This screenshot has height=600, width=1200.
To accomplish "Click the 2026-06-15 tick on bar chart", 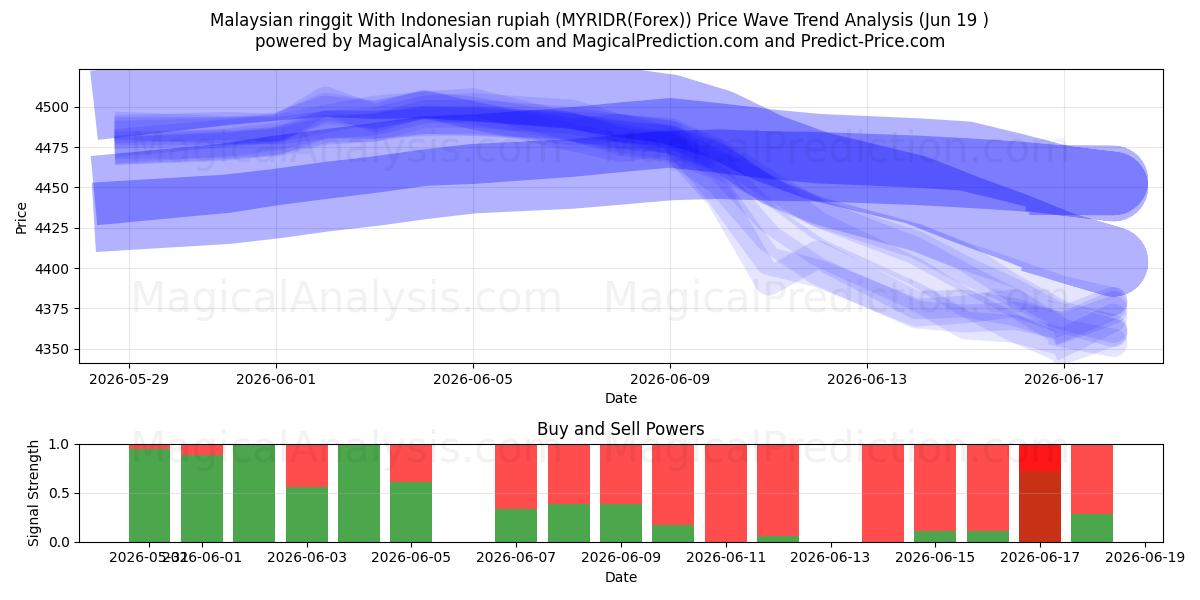I will coord(935,557).
